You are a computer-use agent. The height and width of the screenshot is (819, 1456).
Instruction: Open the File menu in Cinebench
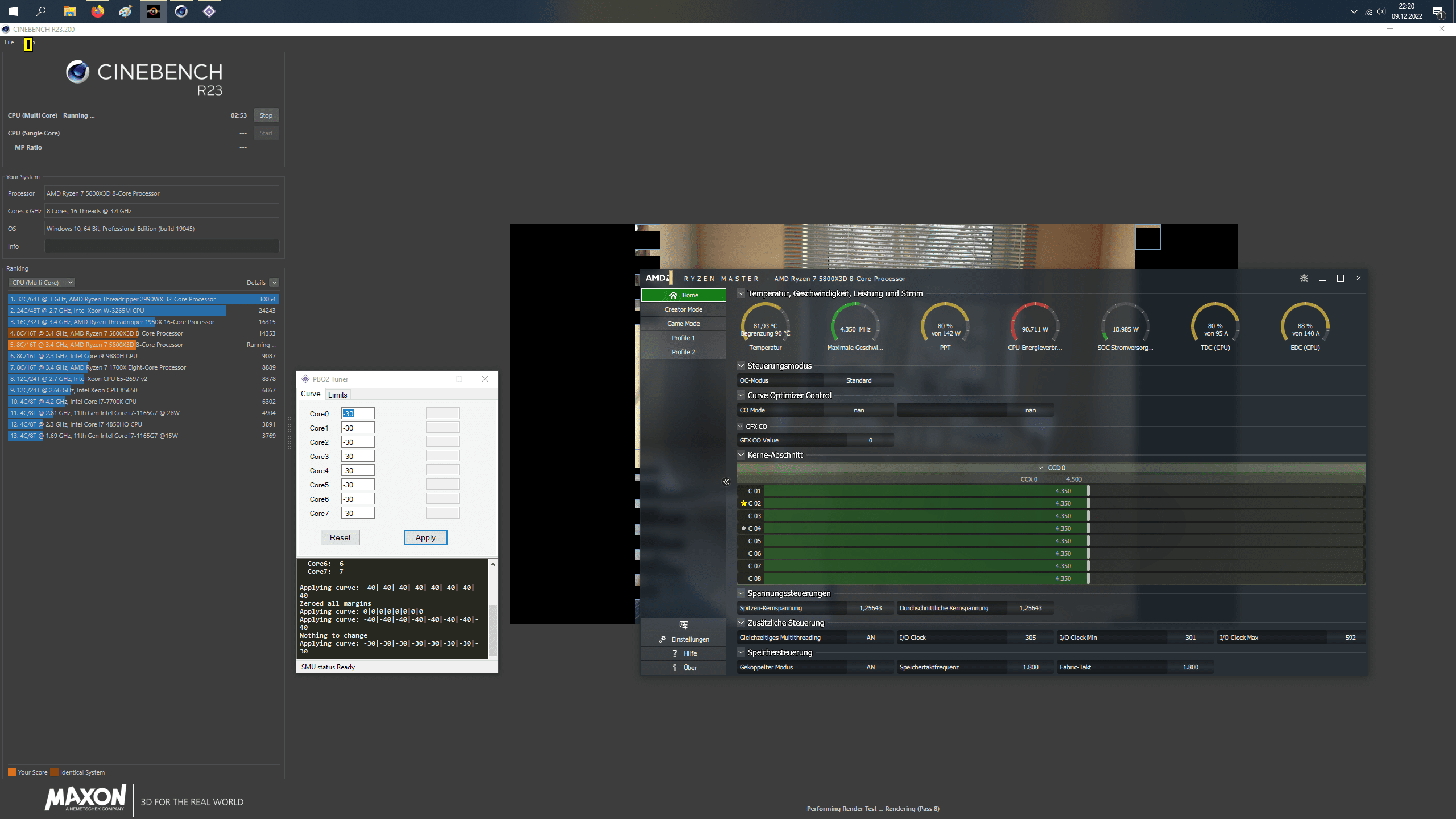coord(9,42)
